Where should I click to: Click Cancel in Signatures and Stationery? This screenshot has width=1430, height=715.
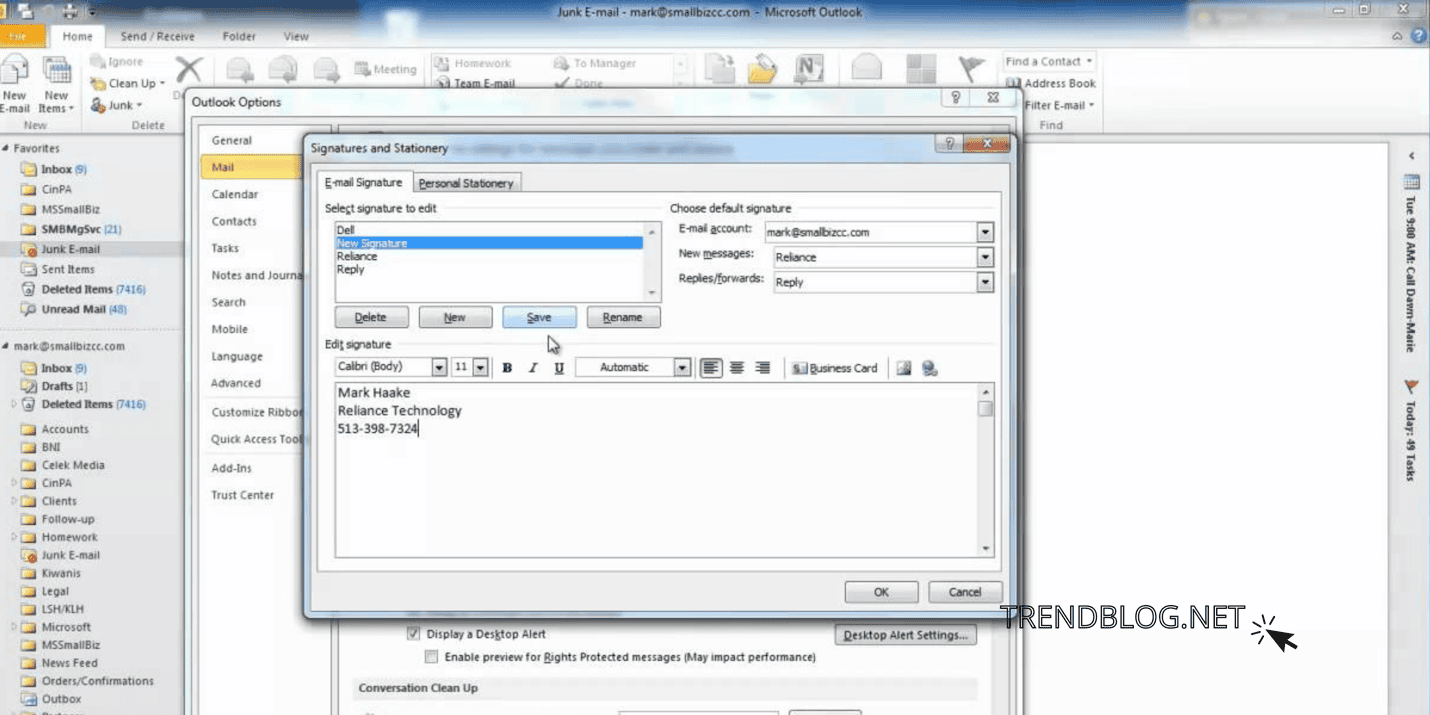965,592
